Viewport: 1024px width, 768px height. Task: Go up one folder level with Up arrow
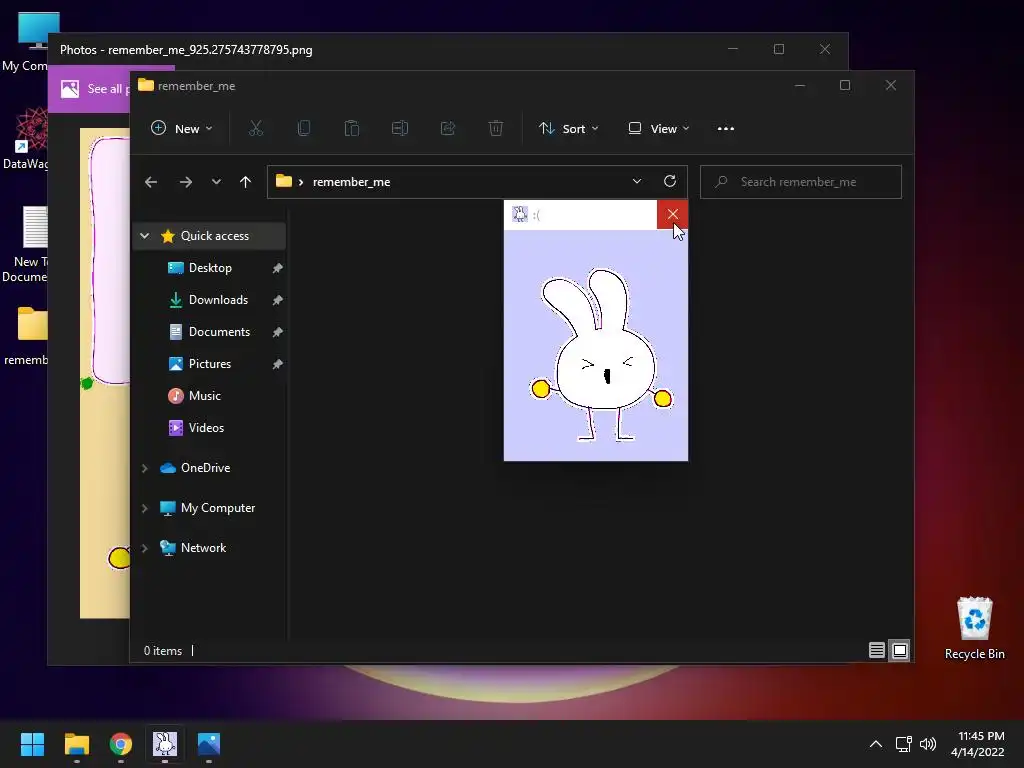click(245, 181)
